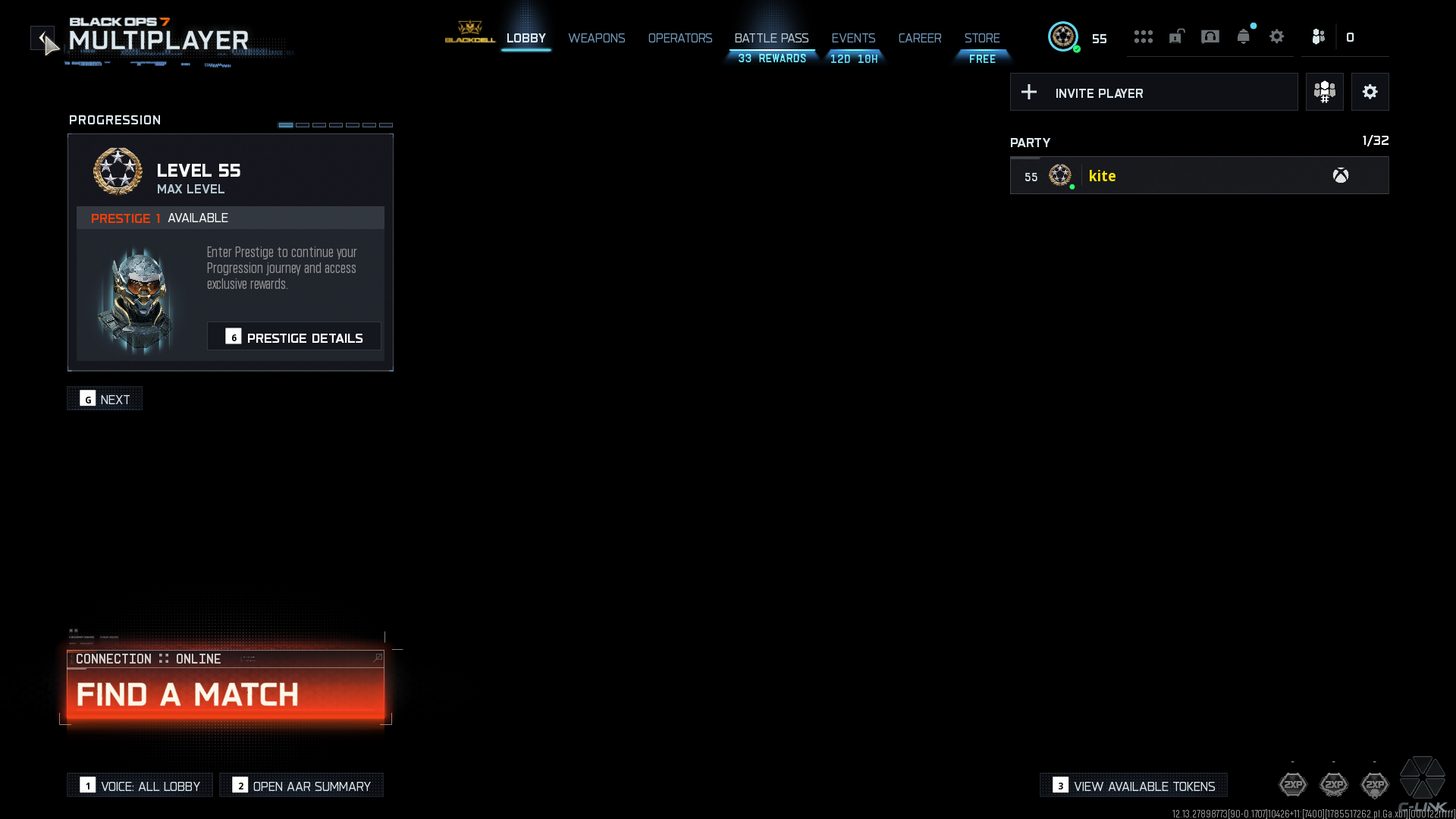Open party settings gear next to Invite Player
The width and height of the screenshot is (1456, 819).
pos(1370,92)
